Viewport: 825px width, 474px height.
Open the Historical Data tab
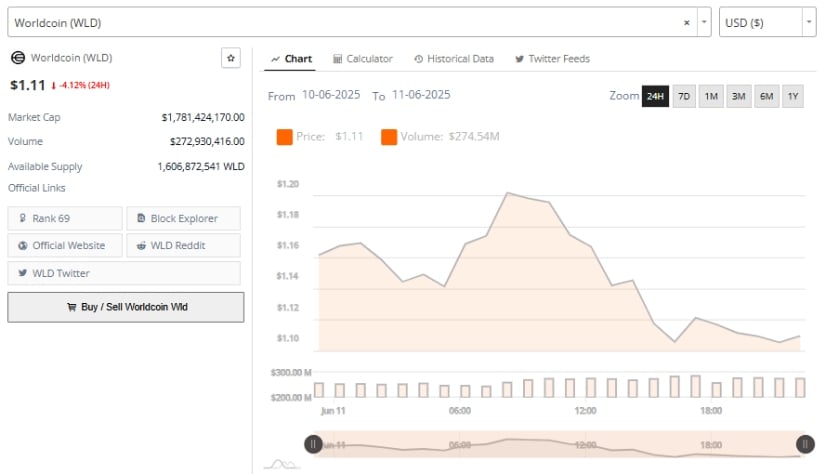454,59
